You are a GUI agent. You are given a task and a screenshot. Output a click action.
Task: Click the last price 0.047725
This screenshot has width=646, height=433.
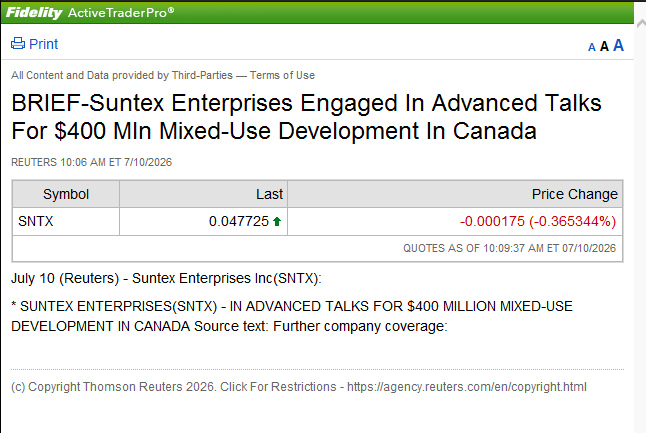coord(239,222)
